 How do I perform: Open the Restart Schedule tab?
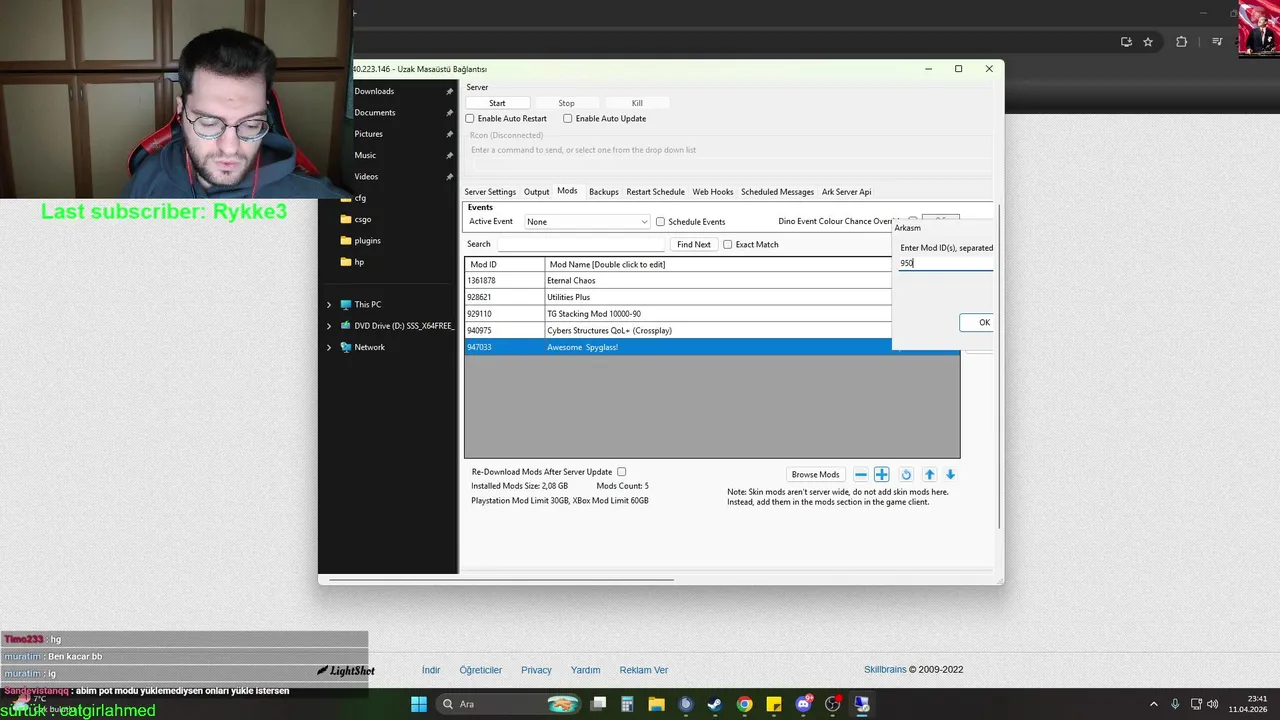[655, 192]
